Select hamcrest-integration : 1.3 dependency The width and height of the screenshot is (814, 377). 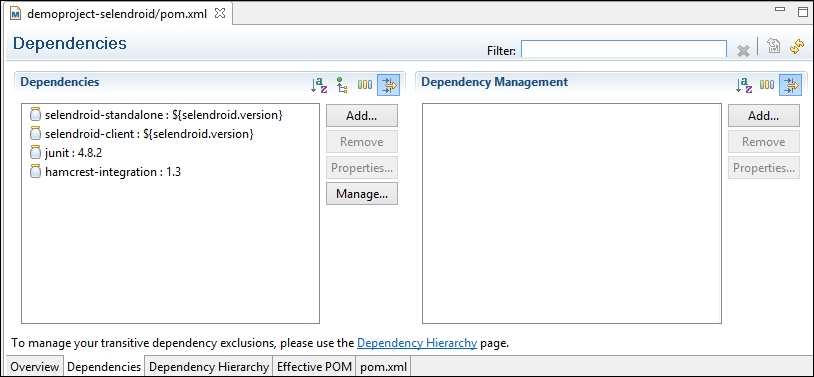[x=113, y=171]
